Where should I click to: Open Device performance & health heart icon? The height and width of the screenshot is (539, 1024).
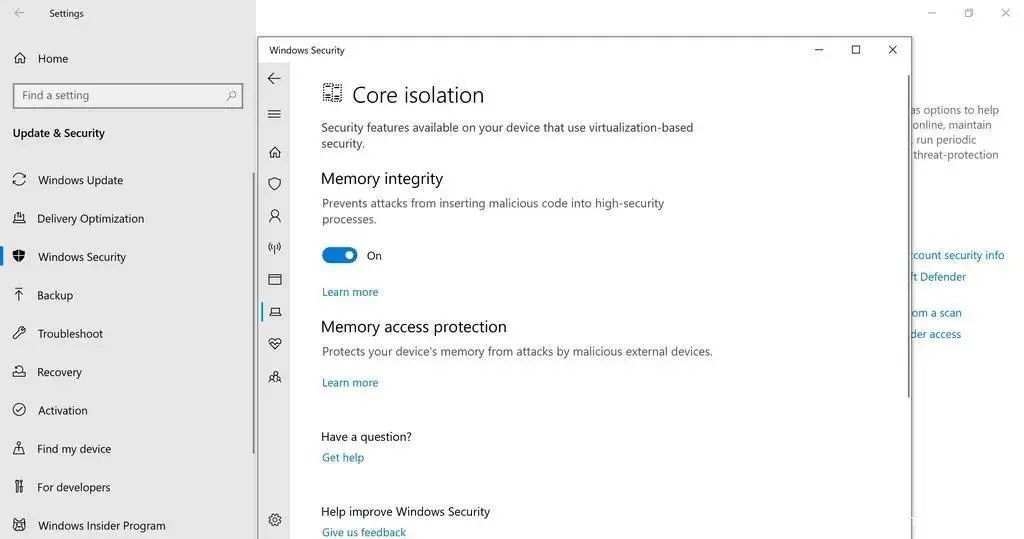(x=275, y=344)
